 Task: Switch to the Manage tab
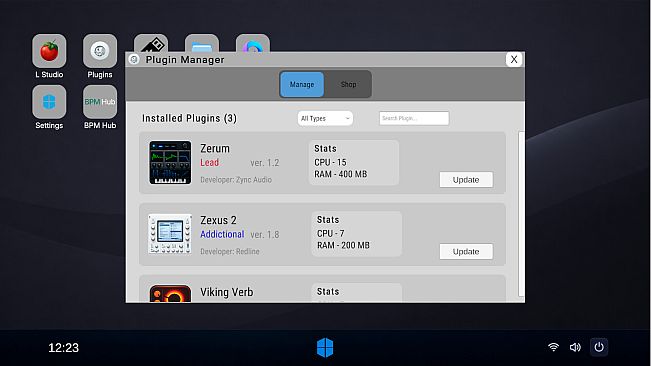coord(302,84)
